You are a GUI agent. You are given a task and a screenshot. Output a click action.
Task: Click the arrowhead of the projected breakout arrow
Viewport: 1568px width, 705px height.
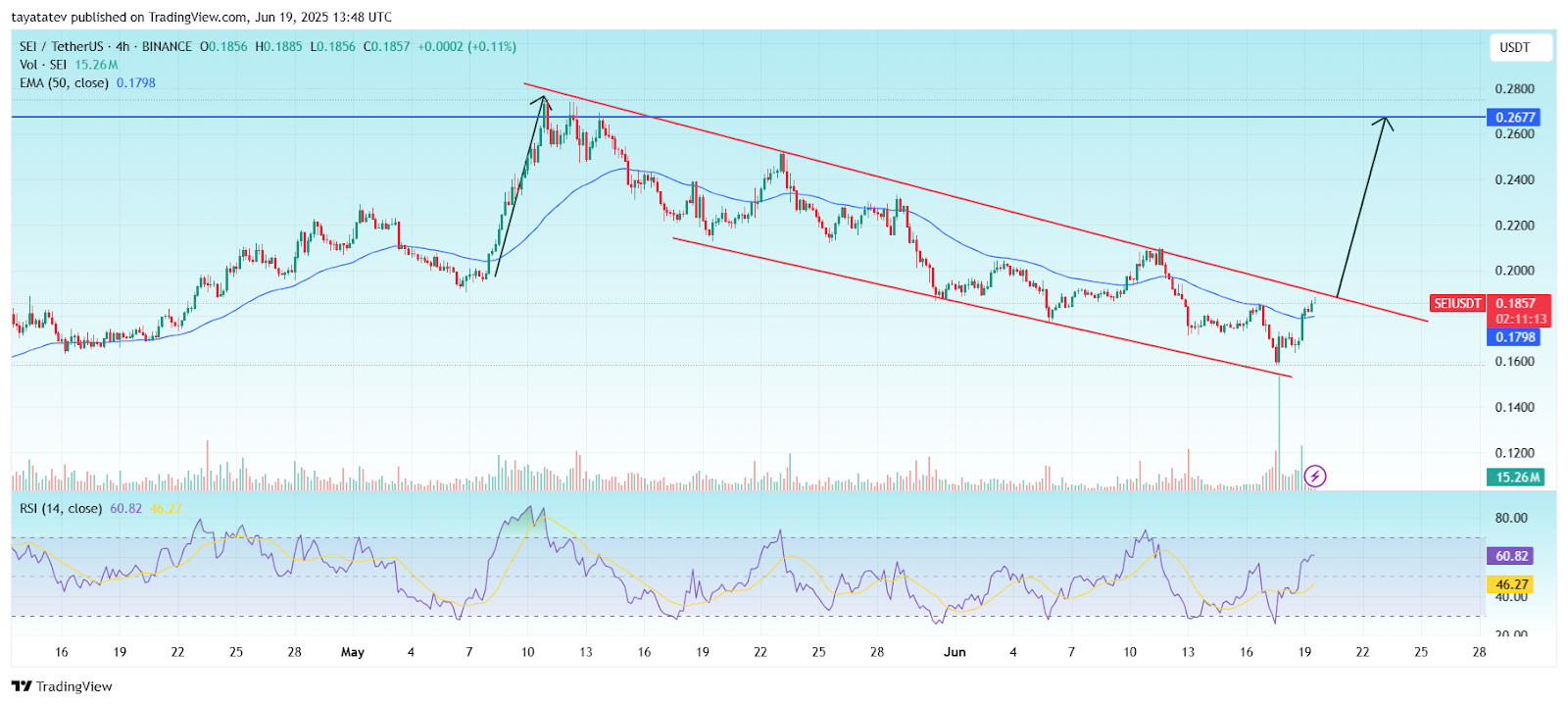pyautogui.click(x=1386, y=121)
